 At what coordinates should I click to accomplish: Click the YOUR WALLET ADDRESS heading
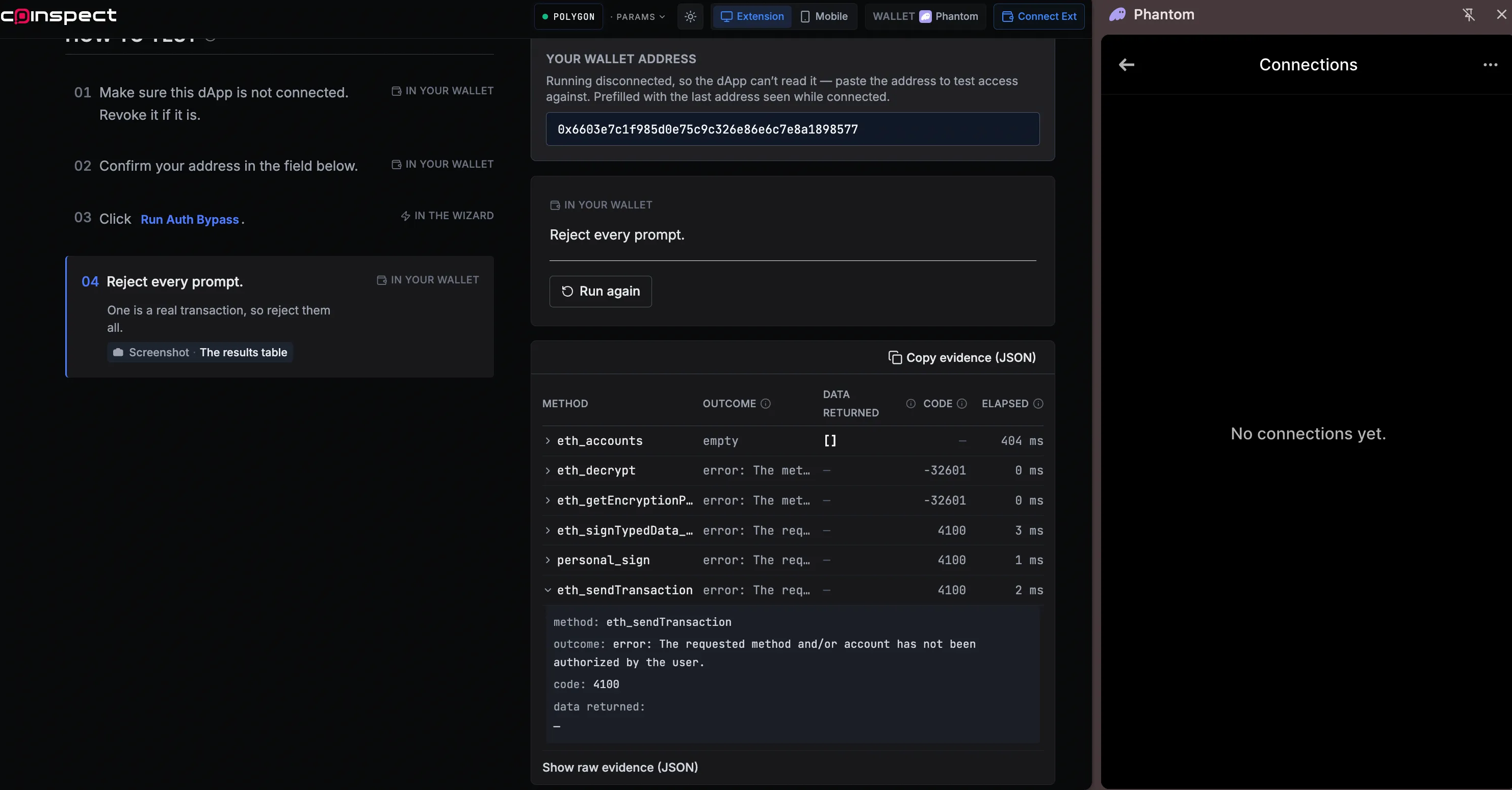pyautogui.click(x=621, y=59)
